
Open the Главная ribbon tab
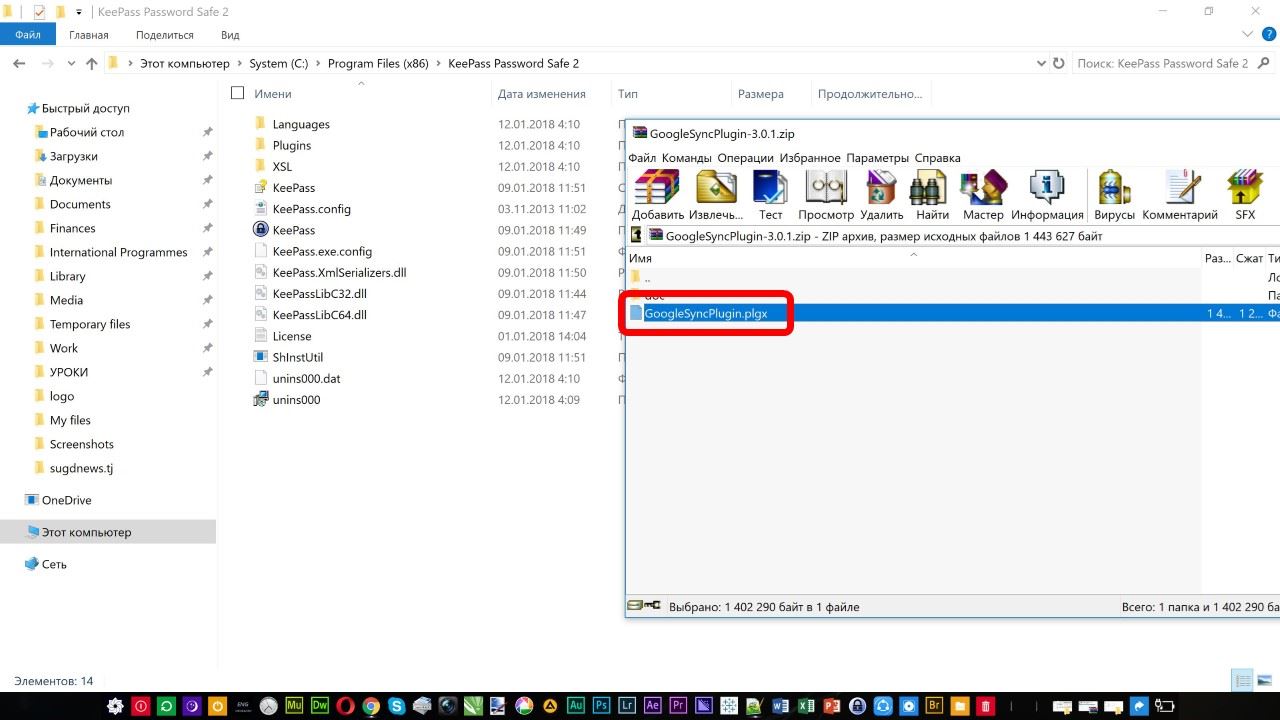coord(89,35)
